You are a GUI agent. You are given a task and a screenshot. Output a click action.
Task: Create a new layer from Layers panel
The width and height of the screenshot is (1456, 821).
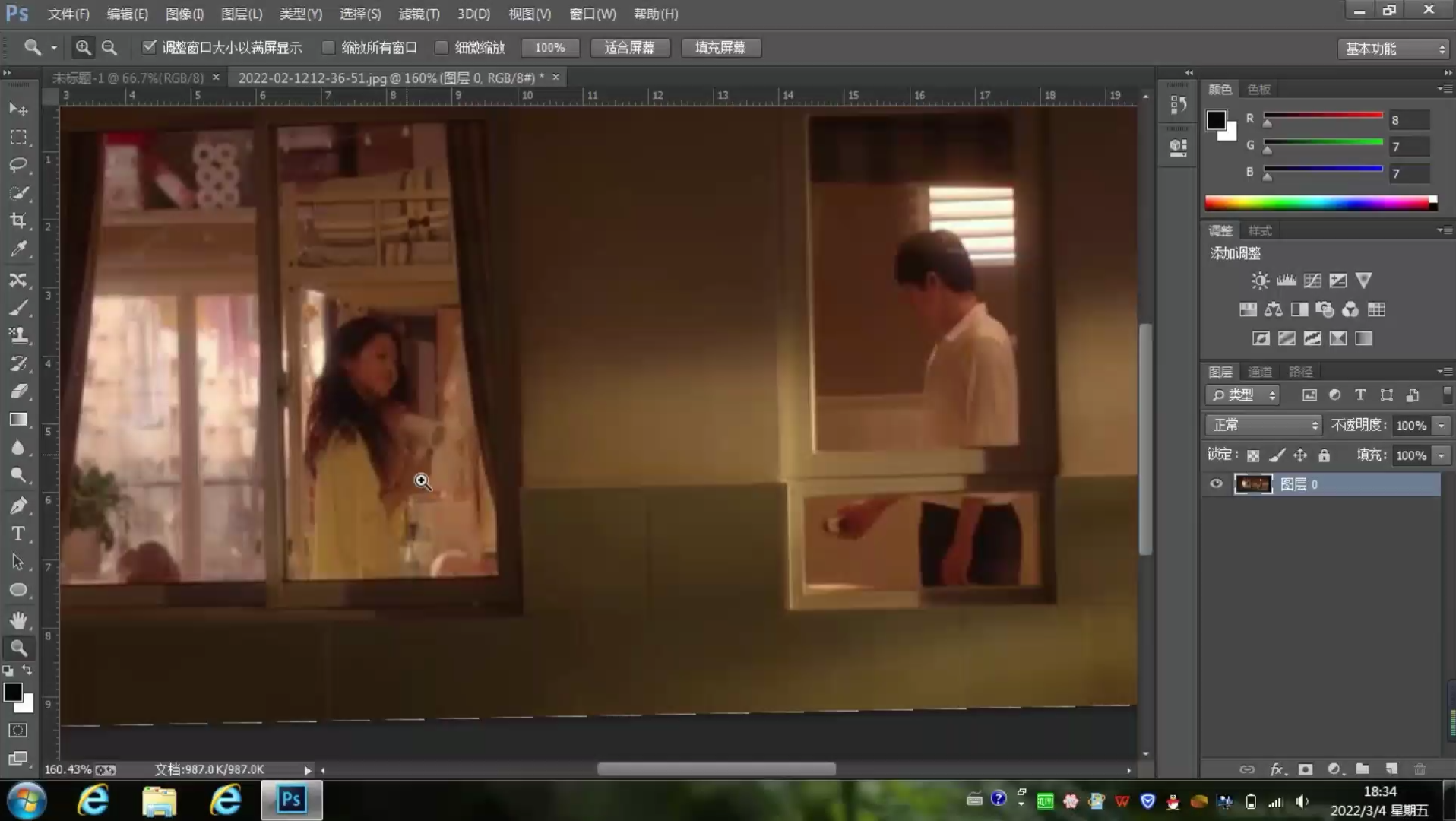pos(1391,769)
